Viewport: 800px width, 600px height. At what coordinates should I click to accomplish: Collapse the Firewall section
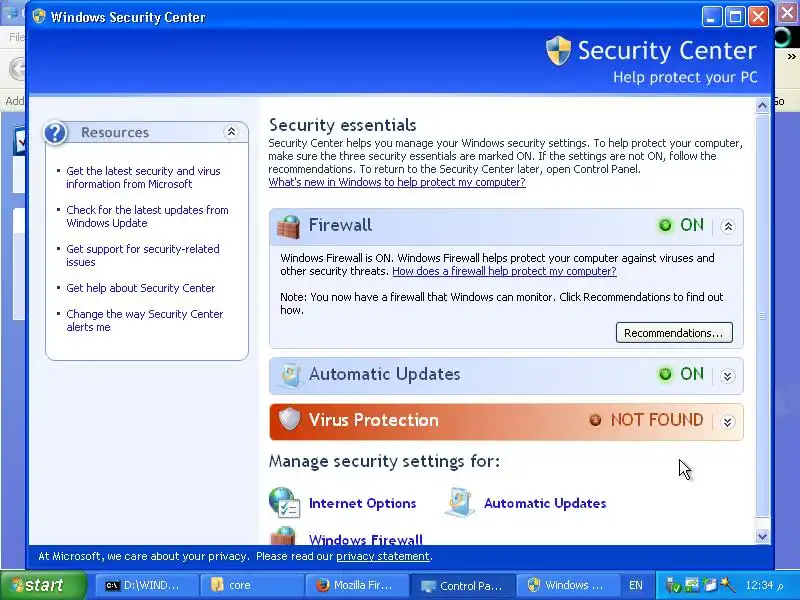[x=728, y=227]
